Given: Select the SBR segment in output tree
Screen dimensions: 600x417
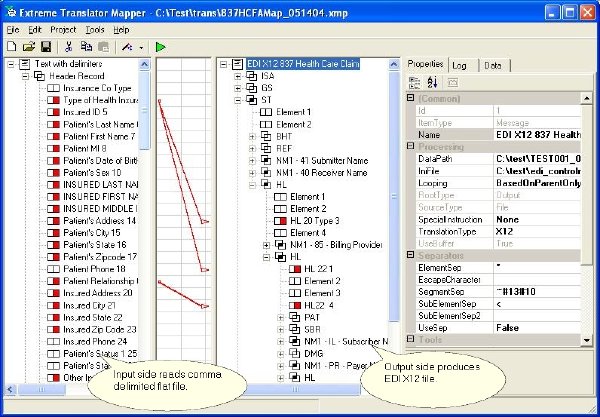Looking at the screenshot, I should (313, 330).
